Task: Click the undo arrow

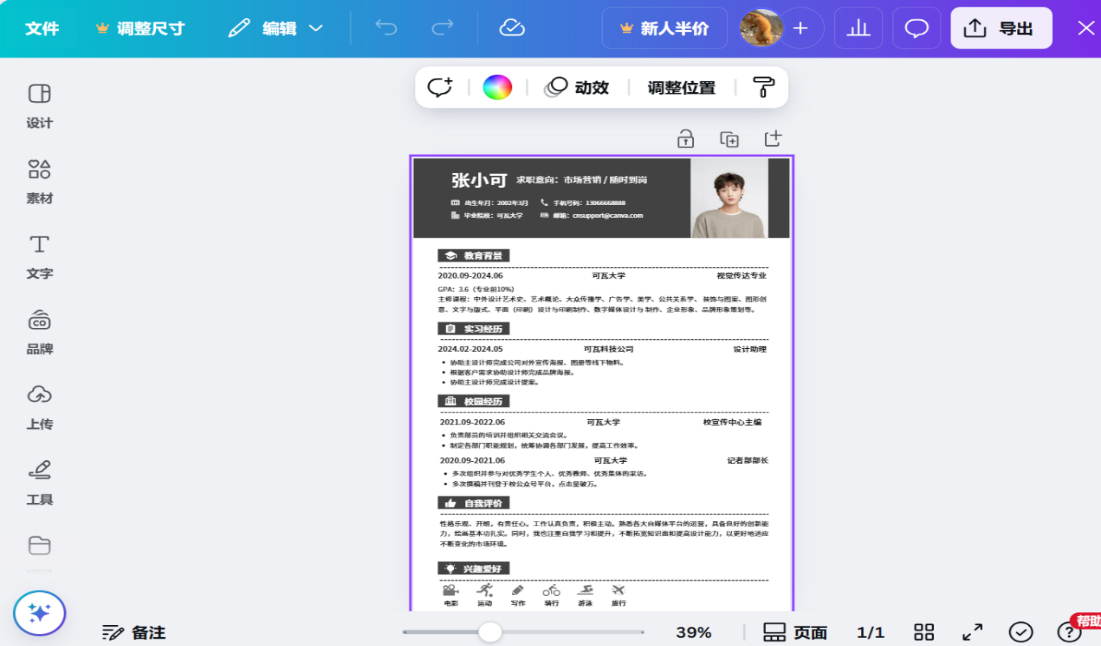Action: point(386,28)
